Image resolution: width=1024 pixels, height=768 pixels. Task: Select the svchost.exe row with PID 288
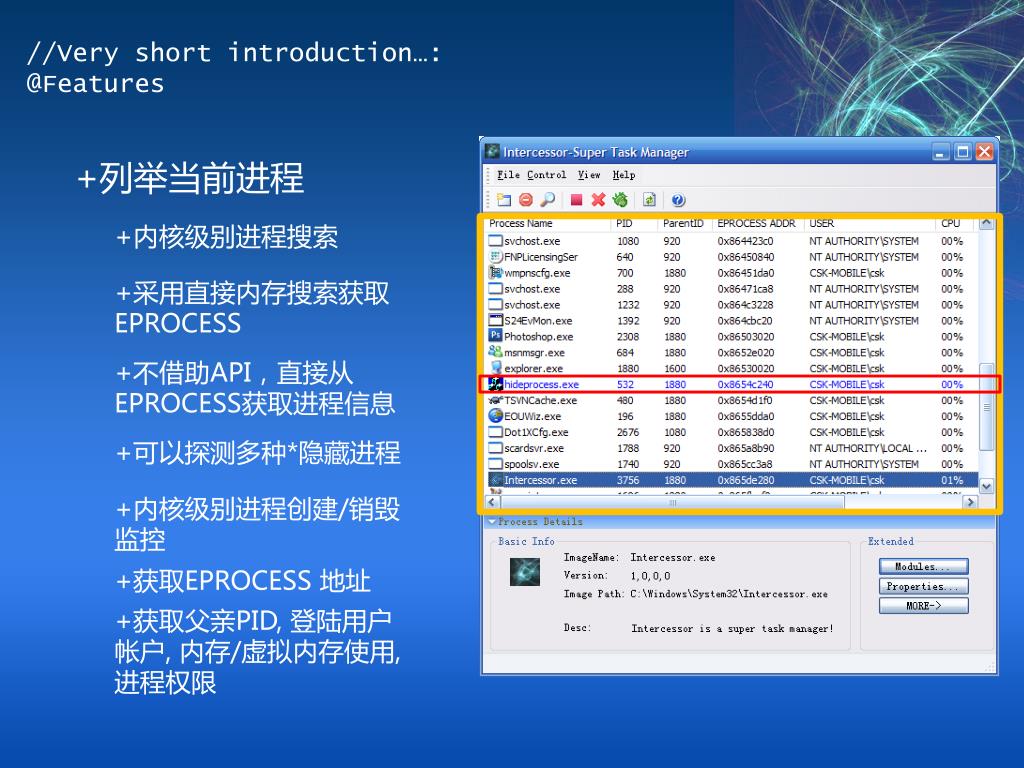(x=732, y=289)
